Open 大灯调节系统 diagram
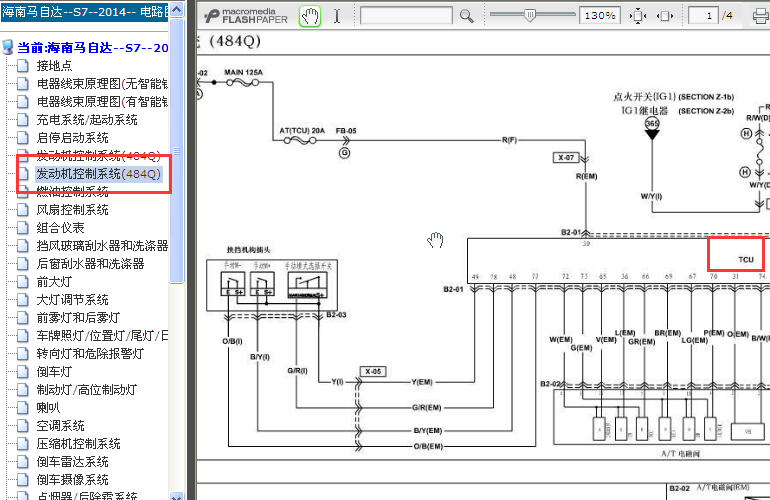 [72, 300]
